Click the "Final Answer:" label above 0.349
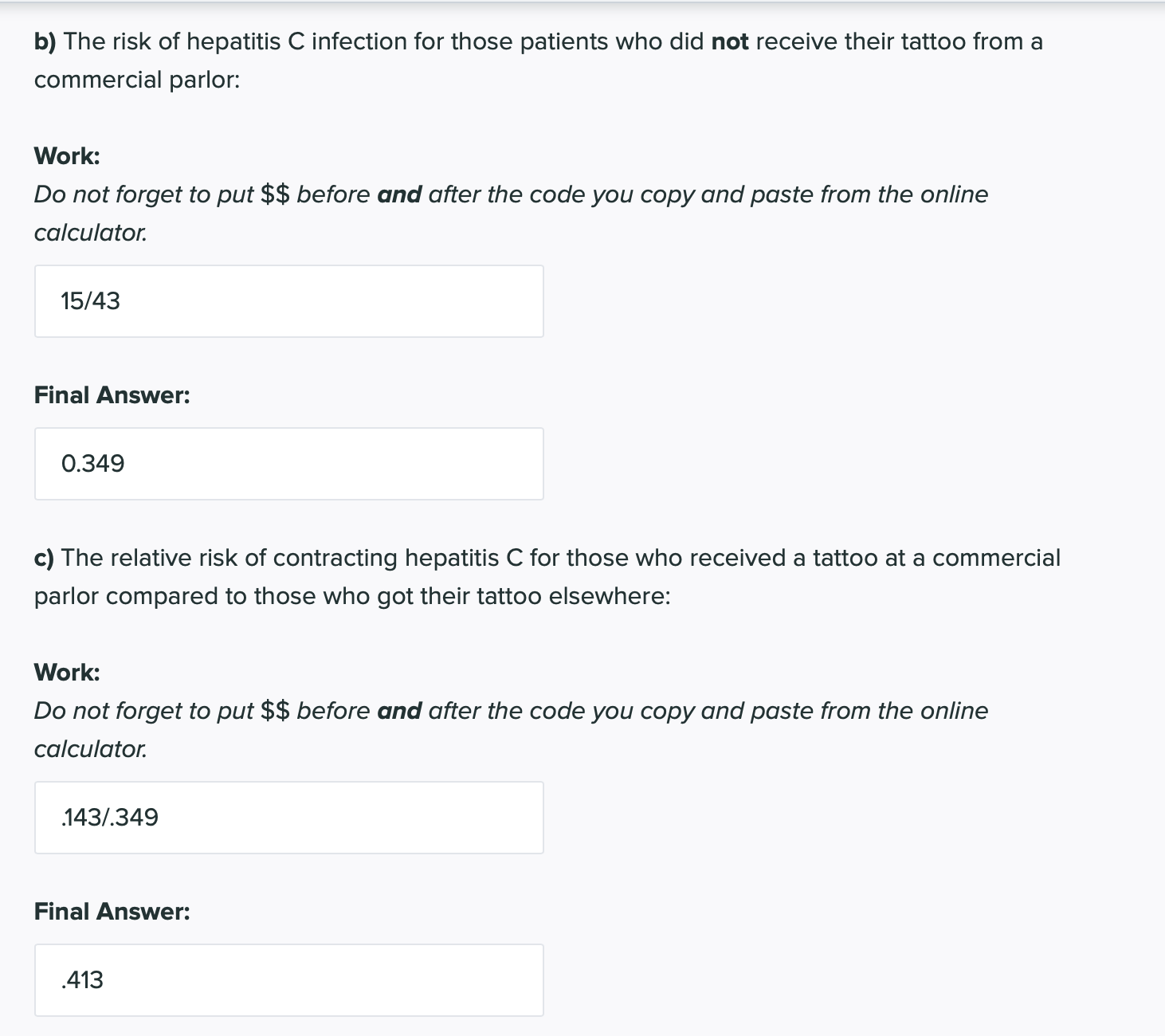1165x1036 pixels. coord(112,395)
